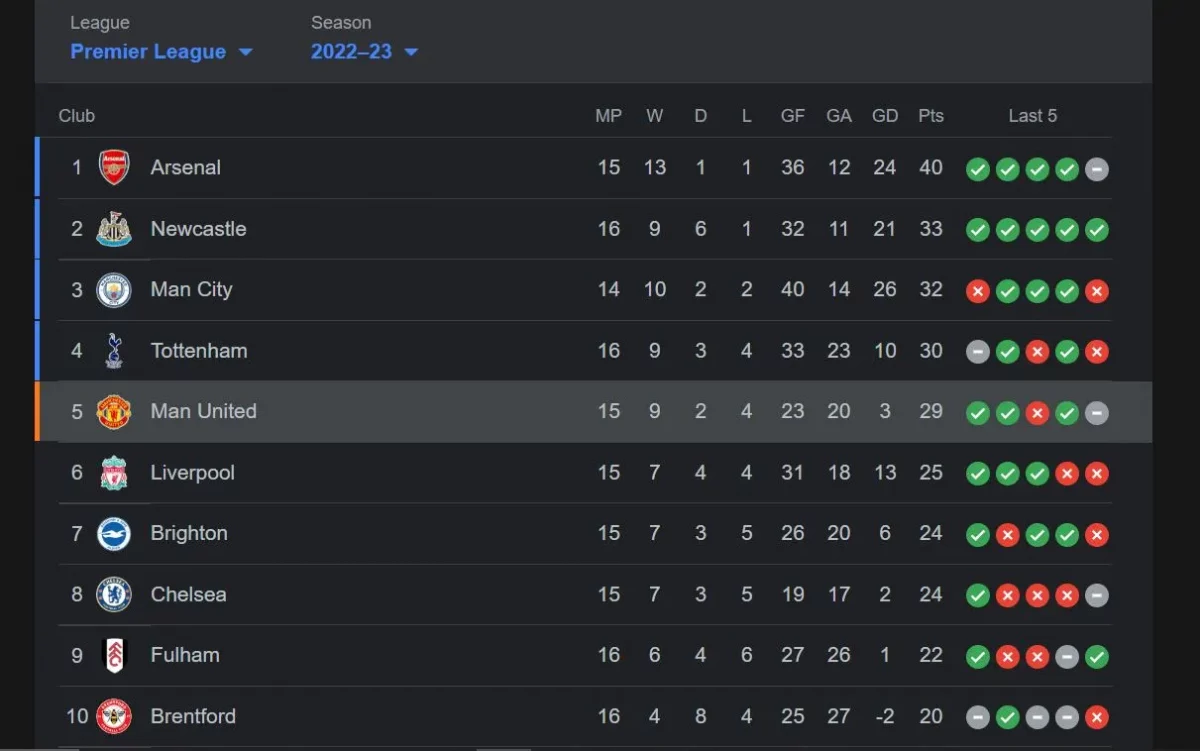Screen dimensions: 1200x751
Task: Open the Arsenal team name link
Action: point(186,167)
